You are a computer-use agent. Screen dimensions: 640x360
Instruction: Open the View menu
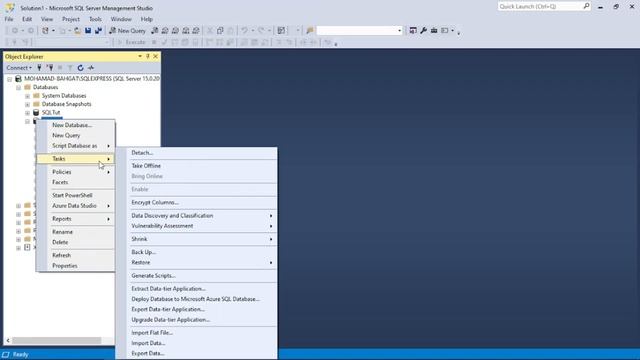tap(47, 19)
